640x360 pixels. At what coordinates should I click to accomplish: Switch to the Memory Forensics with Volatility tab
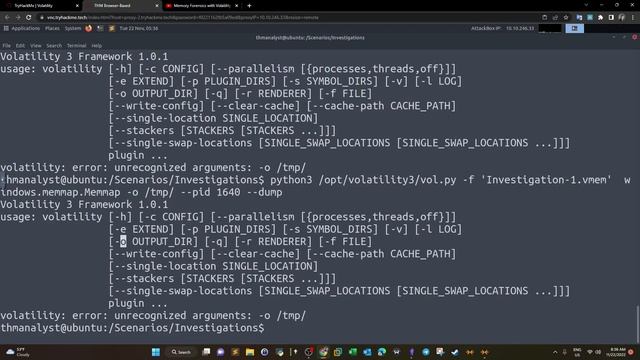point(202,6)
